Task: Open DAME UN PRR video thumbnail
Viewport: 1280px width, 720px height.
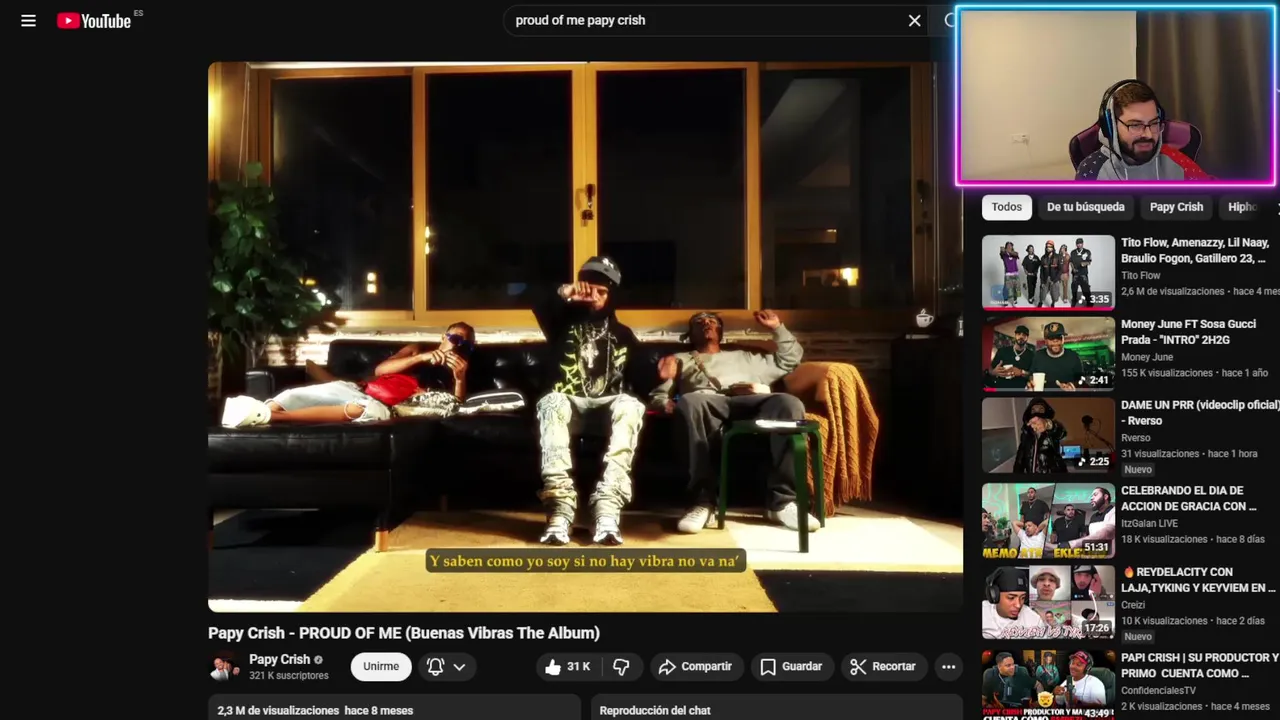Action: coord(1048,435)
